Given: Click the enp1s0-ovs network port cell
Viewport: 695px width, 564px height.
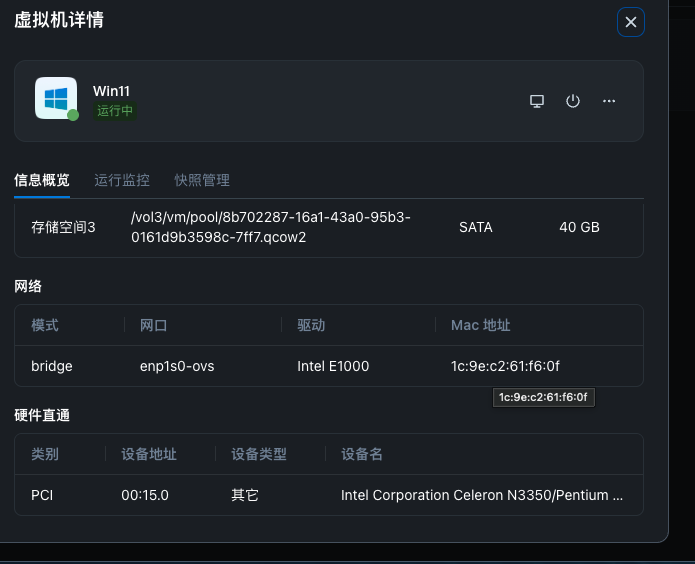Looking at the screenshot, I should [x=177, y=366].
